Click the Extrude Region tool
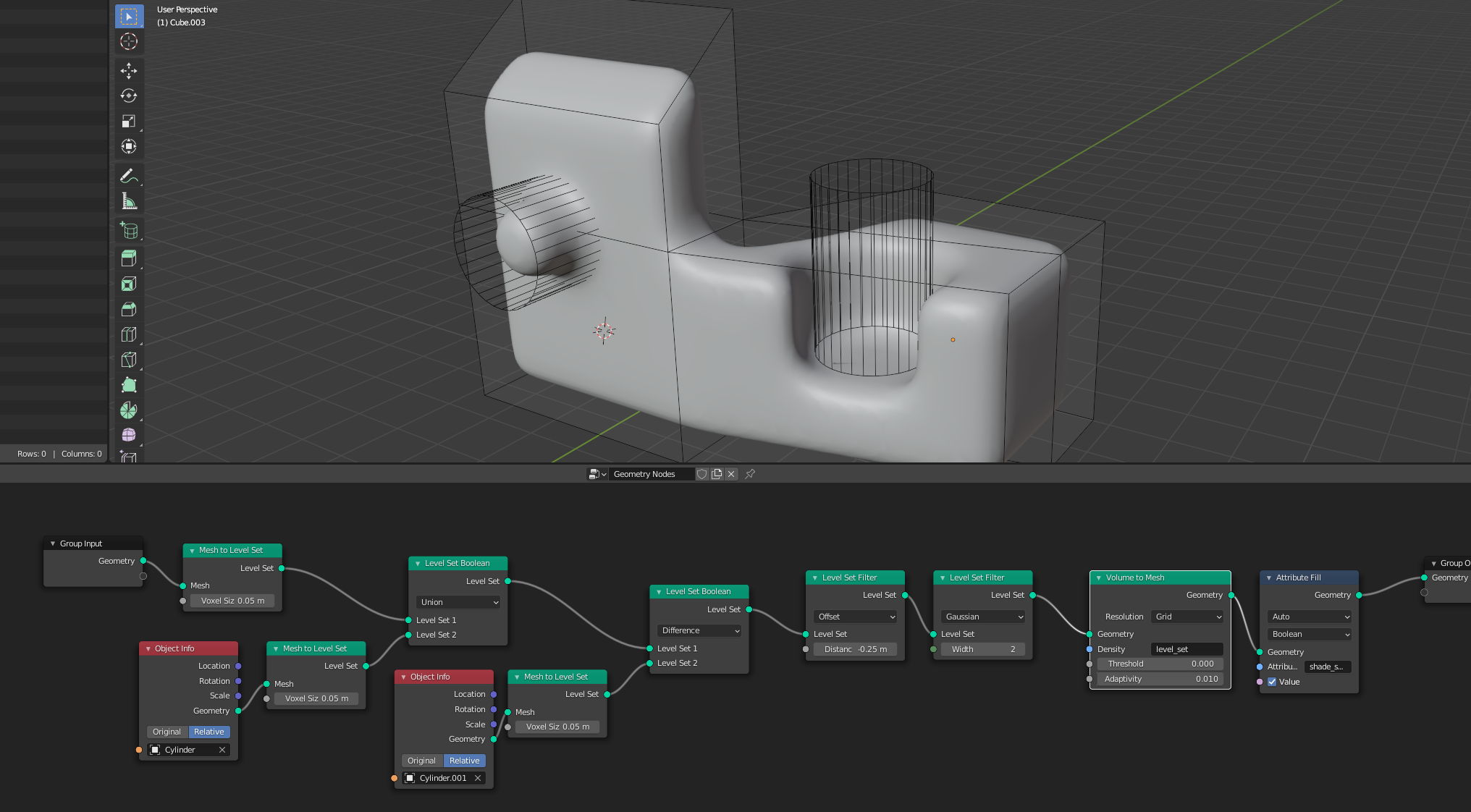1471x812 pixels. [x=129, y=258]
